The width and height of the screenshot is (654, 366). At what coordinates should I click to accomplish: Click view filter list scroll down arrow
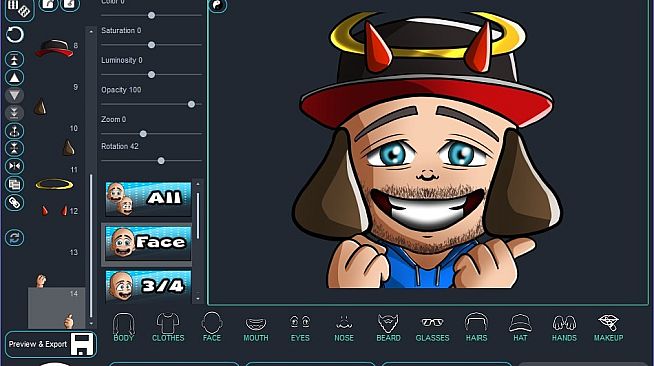198,298
